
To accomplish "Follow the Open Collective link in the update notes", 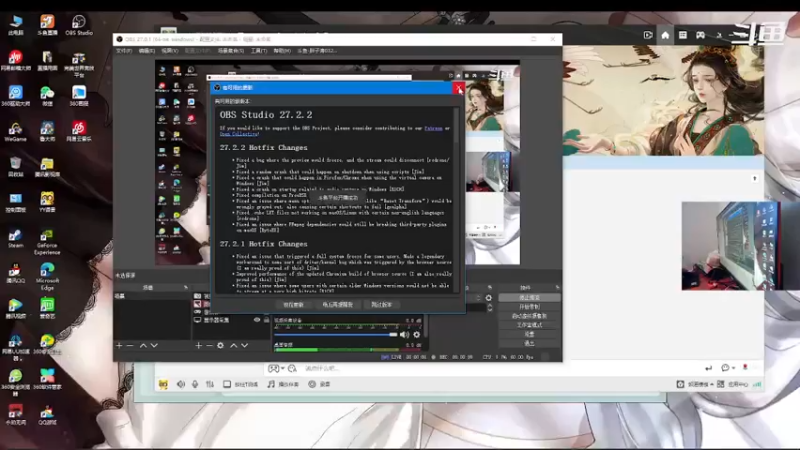I will click(x=238, y=134).
